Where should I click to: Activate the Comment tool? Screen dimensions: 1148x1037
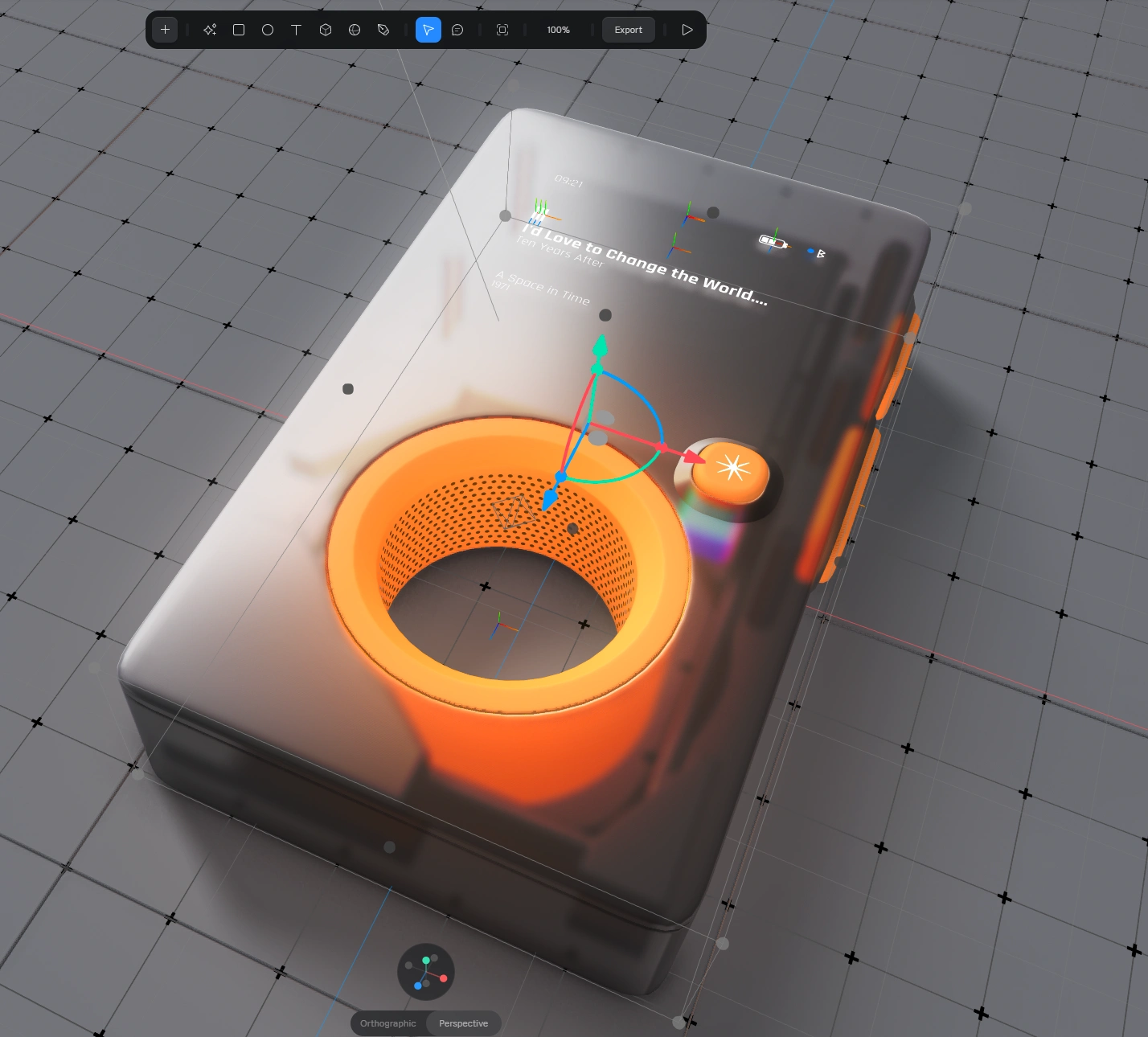click(x=458, y=30)
